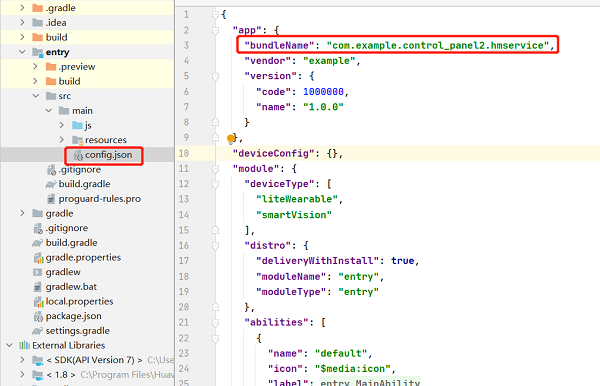Click the settings.gradle file icon
Screen dimensions: 600x386
[x=38, y=331]
